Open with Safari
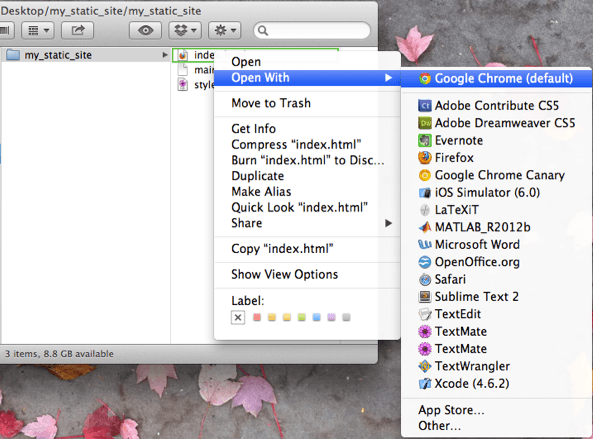 coord(496,279)
